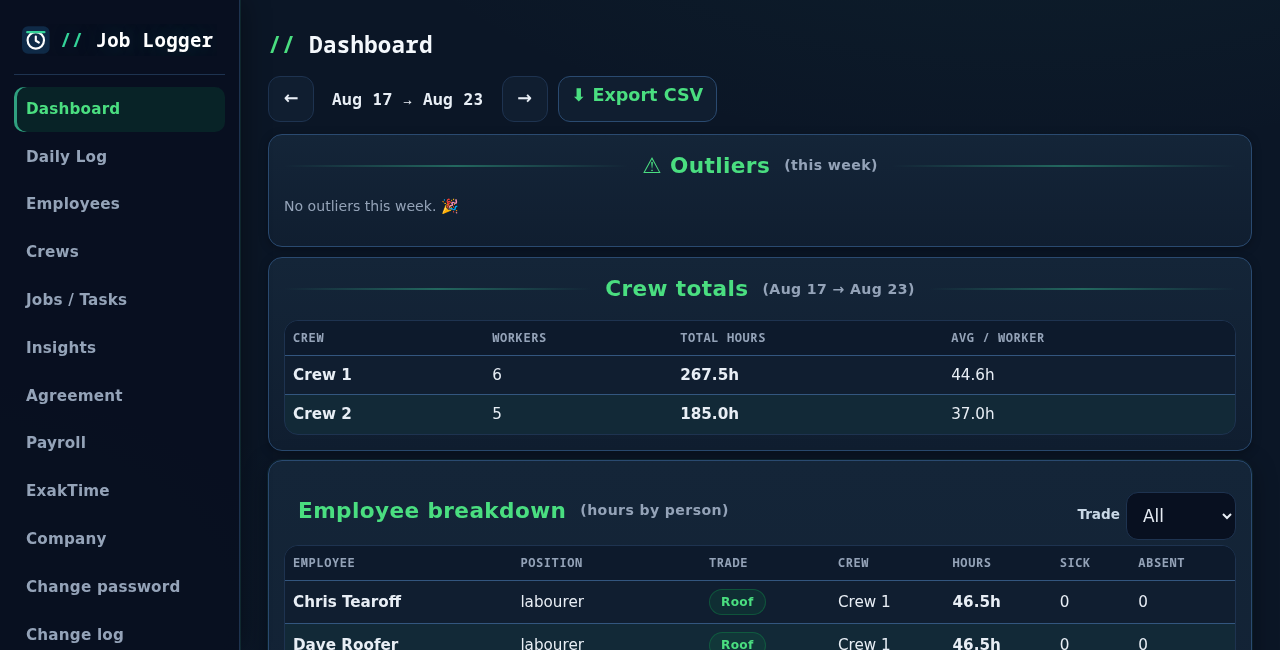Click the TRADE column header
The height and width of the screenshot is (650, 1280).
(728, 563)
